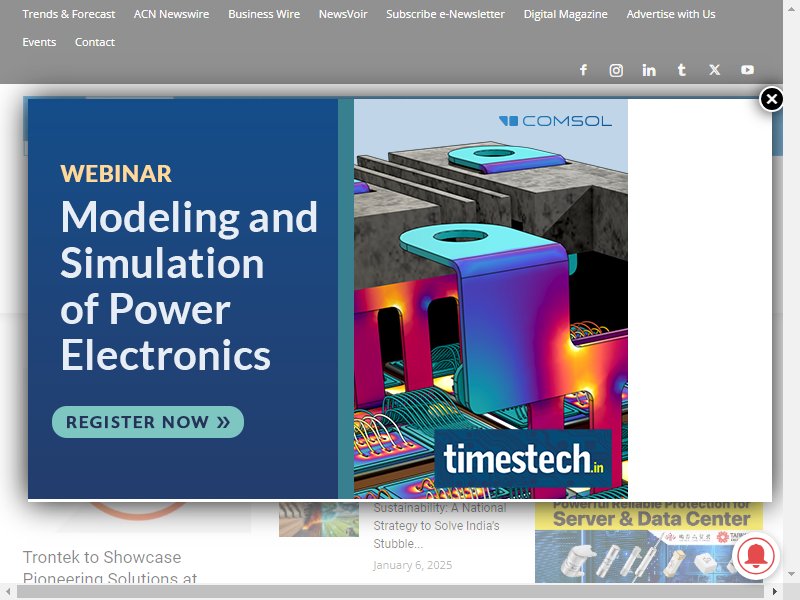The width and height of the screenshot is (800, 600).
Task: Open Trontek to Showcase article link
Action: pyautogui.click(x=110, y=566)
